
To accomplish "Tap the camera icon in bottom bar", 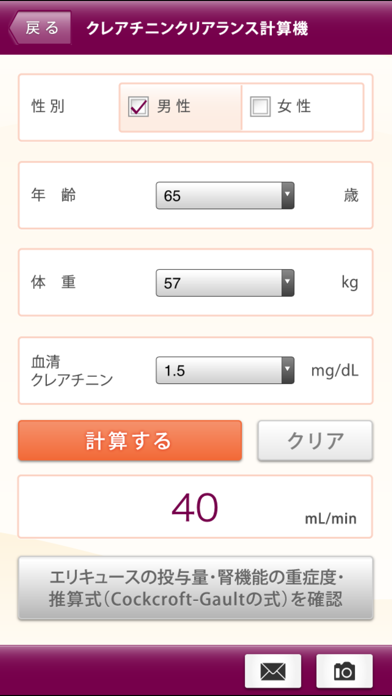I will tap(344, 671).
